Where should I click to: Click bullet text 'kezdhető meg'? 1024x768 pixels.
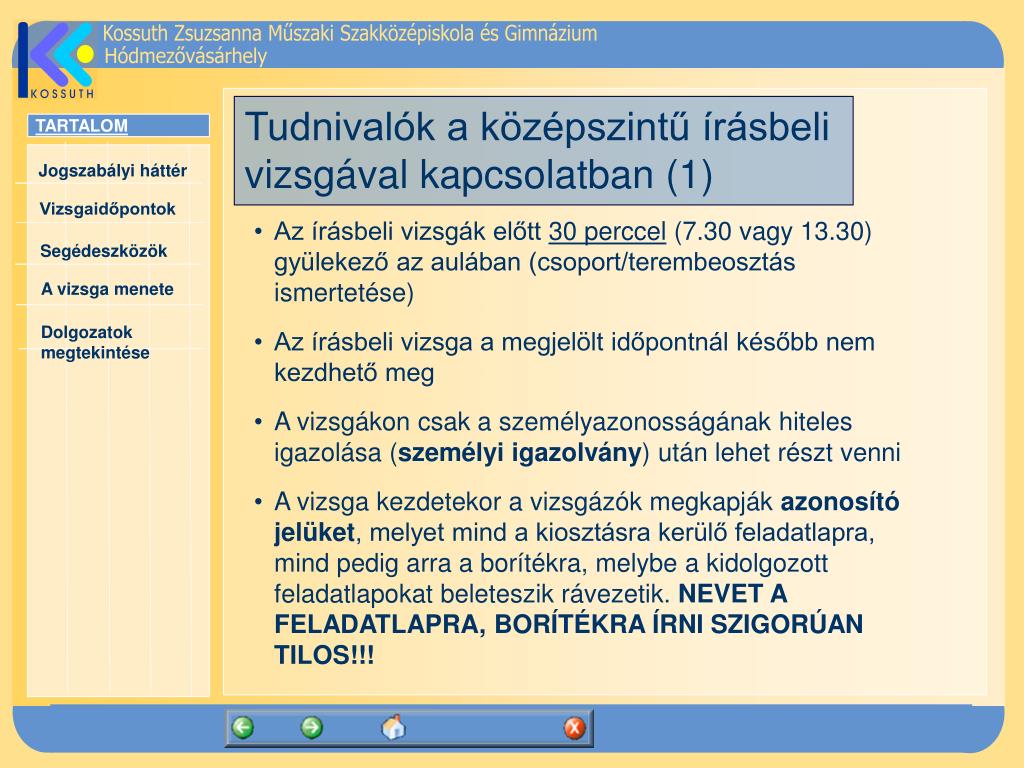[x=354, y=373]
